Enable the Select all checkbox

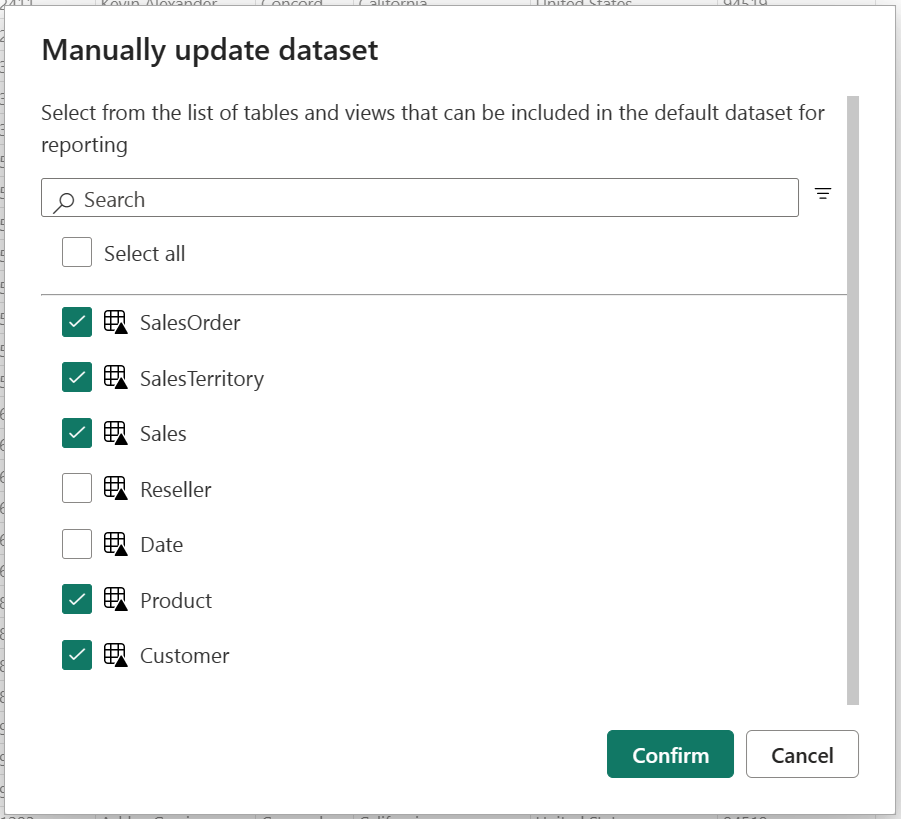pos(77,252)
